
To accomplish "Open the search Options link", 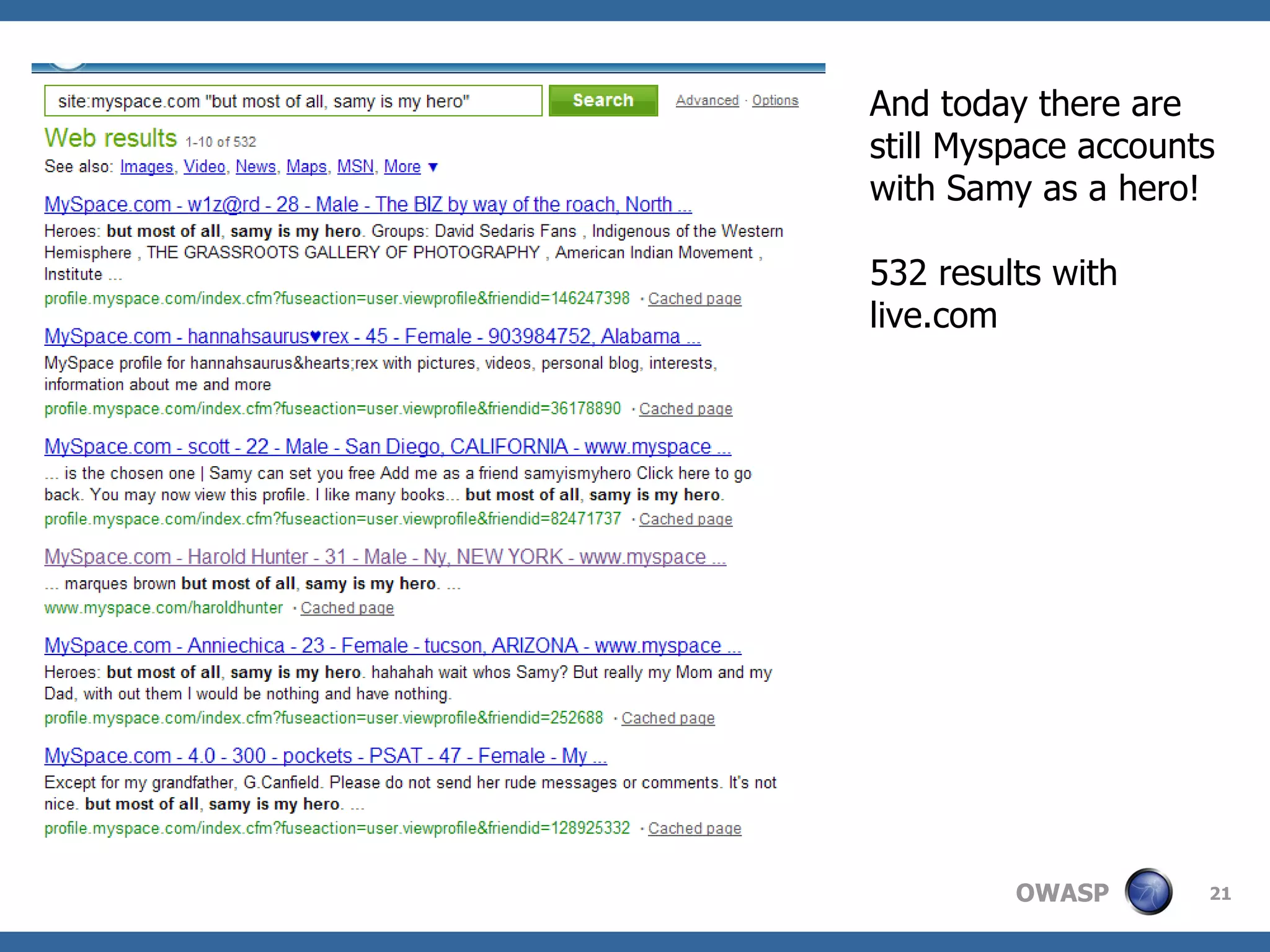I will [775, 100].
